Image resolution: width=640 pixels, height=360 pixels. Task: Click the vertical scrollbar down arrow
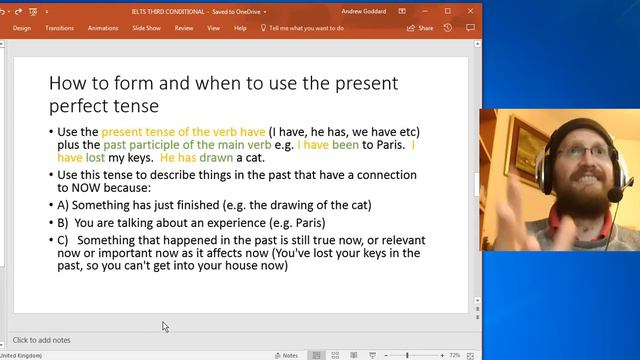[x=478, y=300]
